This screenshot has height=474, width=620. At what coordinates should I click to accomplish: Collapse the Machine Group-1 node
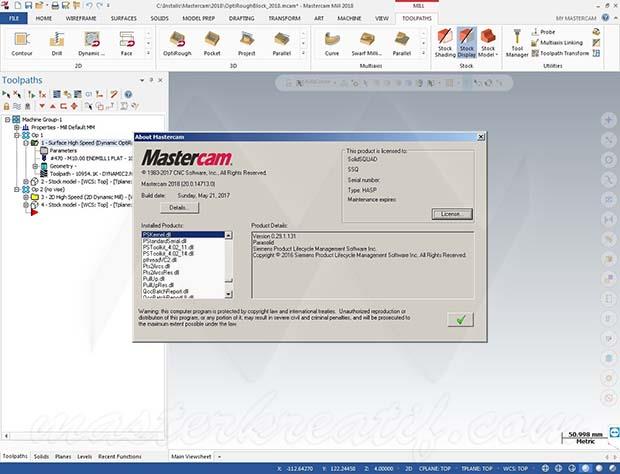click(7, 119)
